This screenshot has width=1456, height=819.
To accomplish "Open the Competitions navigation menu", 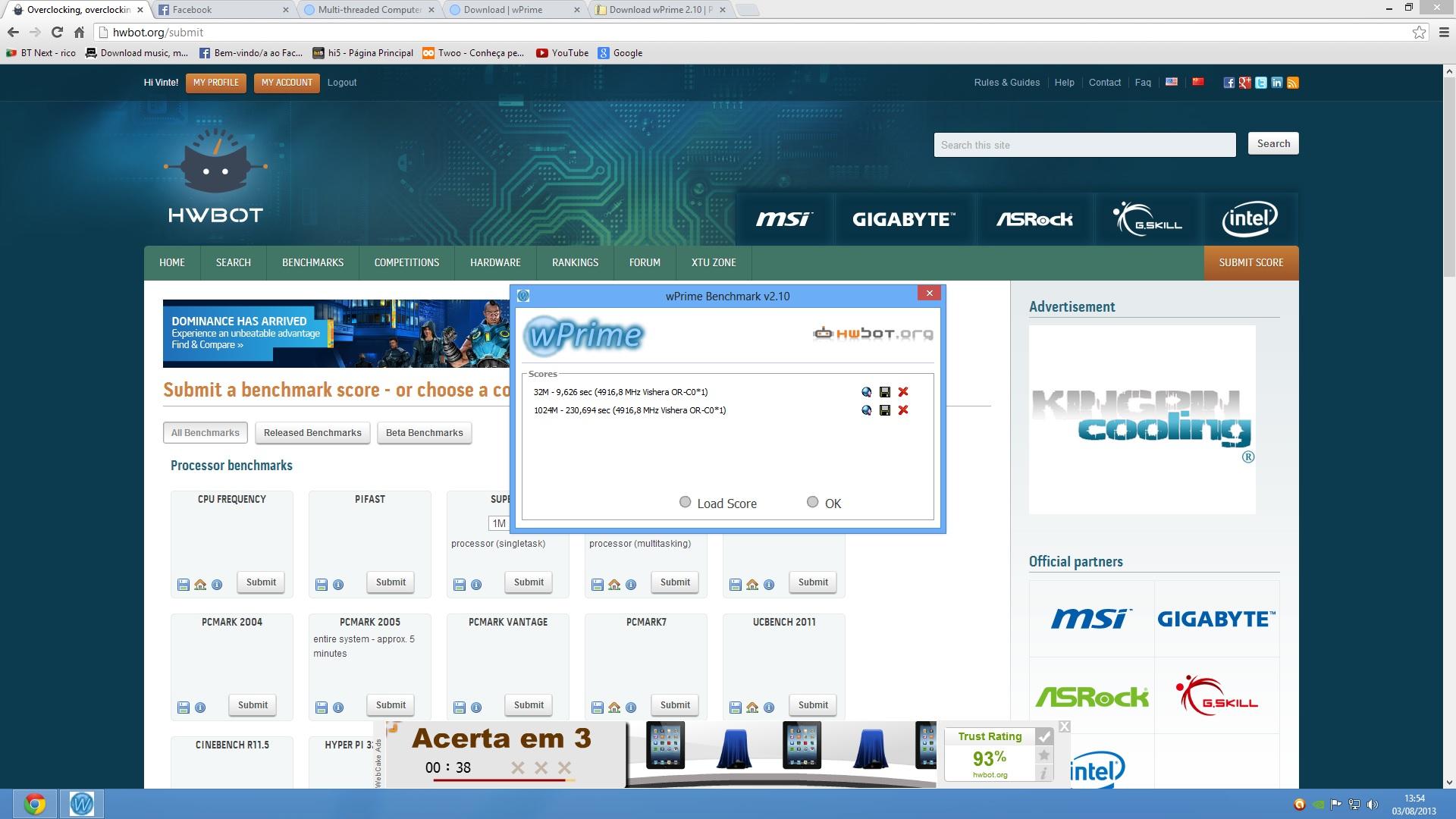I will [x=406, y=262].
